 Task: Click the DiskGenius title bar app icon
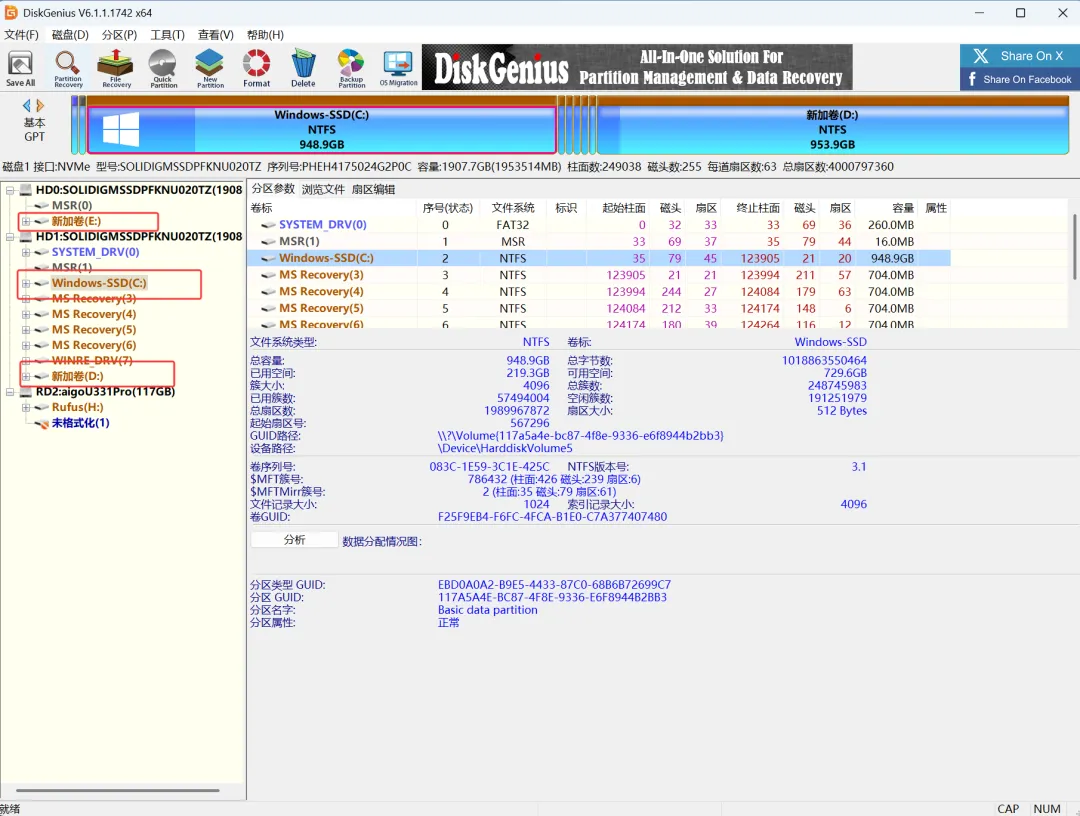coord(11,12)
